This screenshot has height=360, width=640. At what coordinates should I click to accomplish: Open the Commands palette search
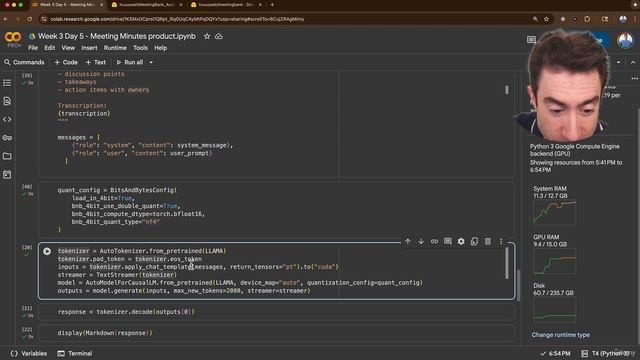[24, 62]
